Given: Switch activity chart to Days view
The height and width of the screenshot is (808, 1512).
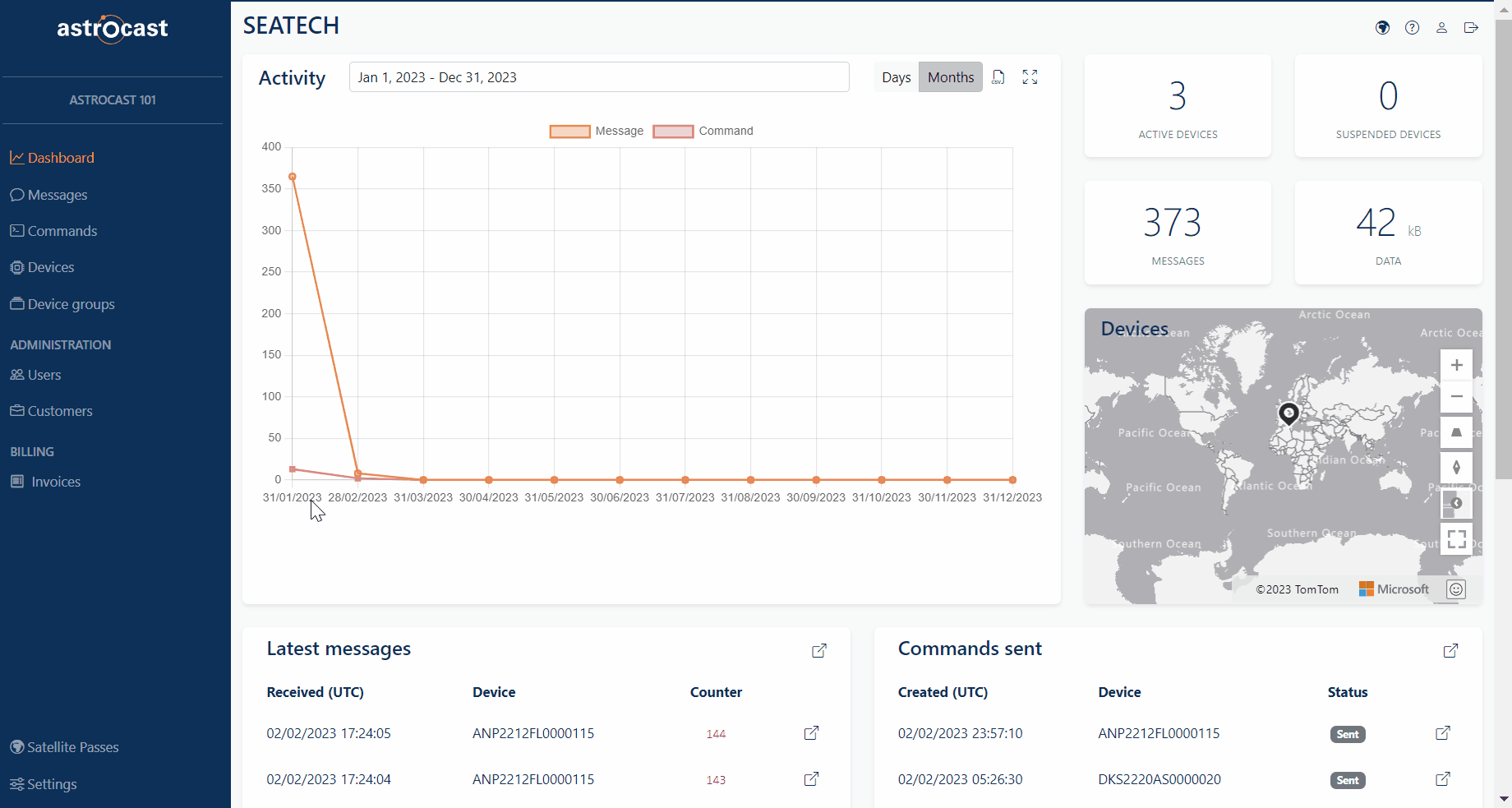Looking at the screenshot, I should pos(896,77).
